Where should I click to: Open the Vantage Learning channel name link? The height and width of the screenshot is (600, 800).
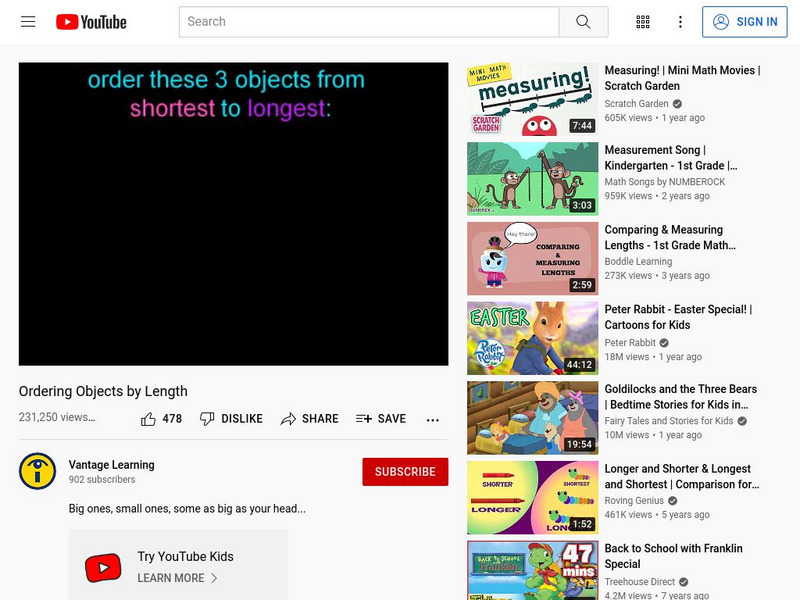click(112, 465)
